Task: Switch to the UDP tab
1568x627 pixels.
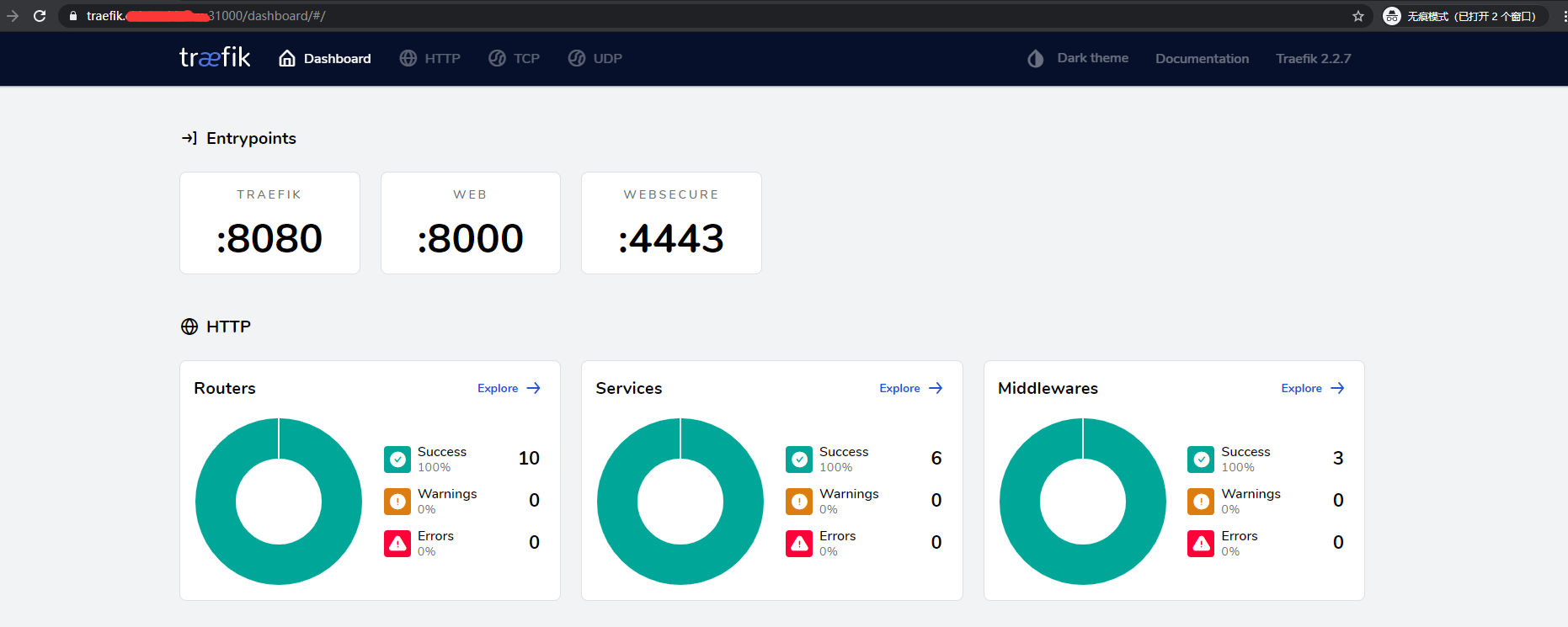Action: coord(595,58)
